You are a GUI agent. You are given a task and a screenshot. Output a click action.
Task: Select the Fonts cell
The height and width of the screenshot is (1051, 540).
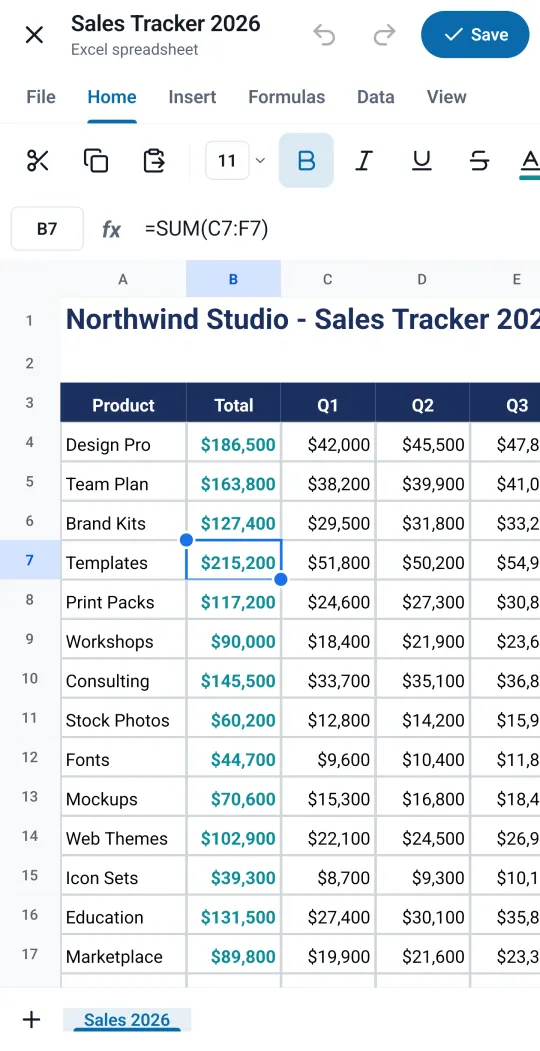pyautogui.click(x=123, y=759)
